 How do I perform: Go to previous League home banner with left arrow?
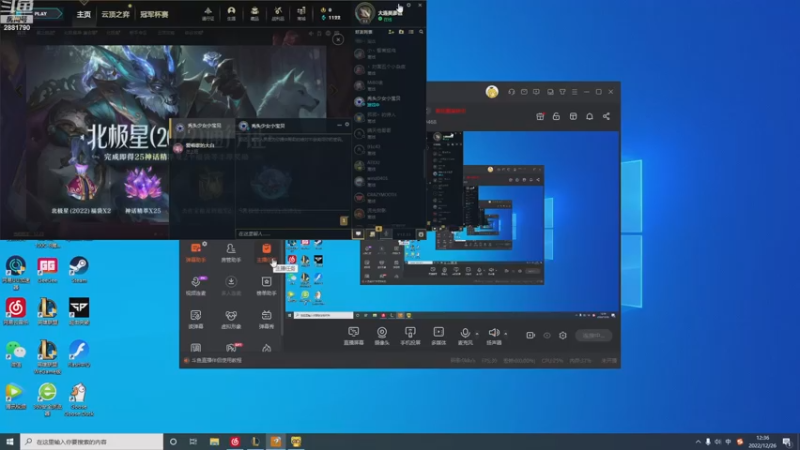pyautogui.click(x=19, y=91)
